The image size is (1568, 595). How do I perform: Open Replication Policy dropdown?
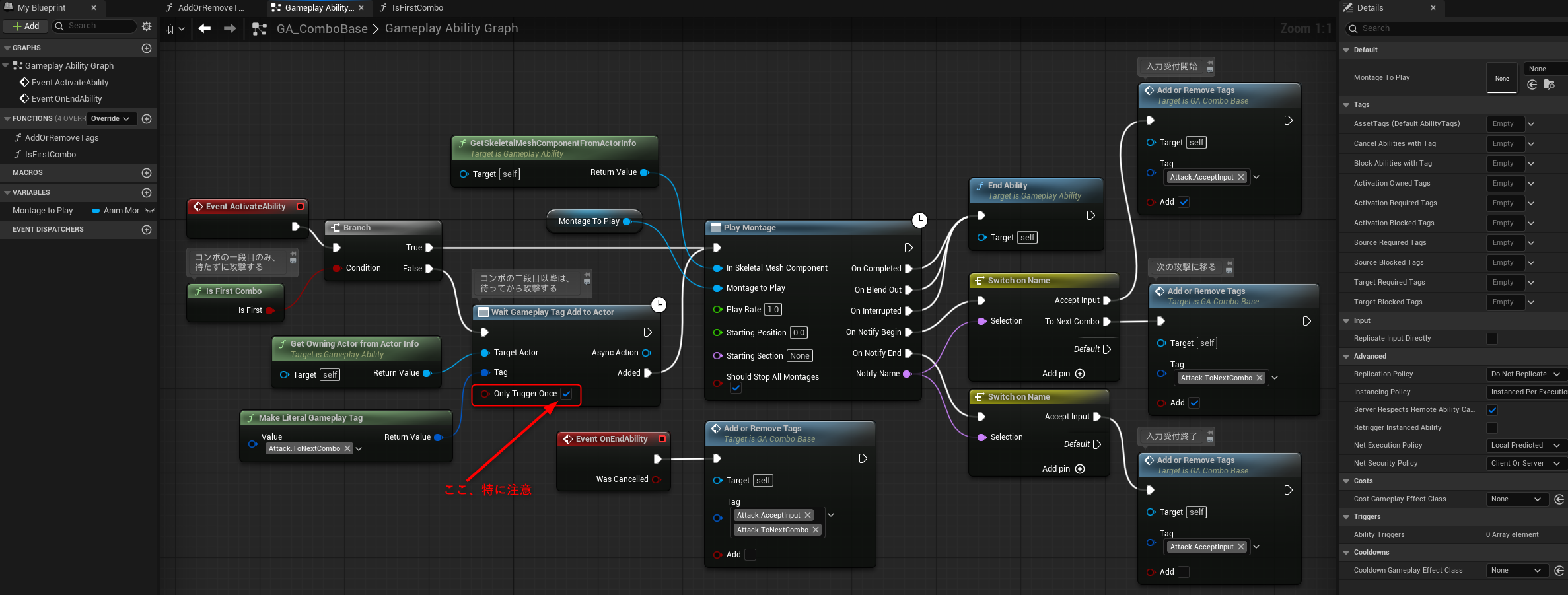pyautogui.click(x=1524, y=374)
